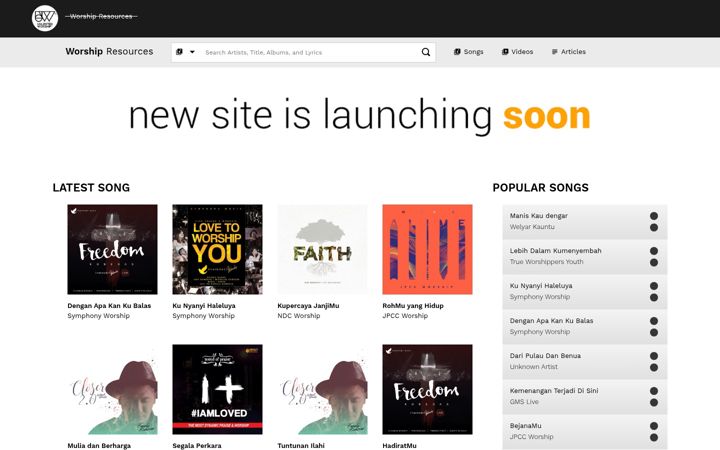The width and height of the screenshot is (720, 450).
Task: Click JPCC Worship under RohMu yang Hidup
Action: pos(405,316)
